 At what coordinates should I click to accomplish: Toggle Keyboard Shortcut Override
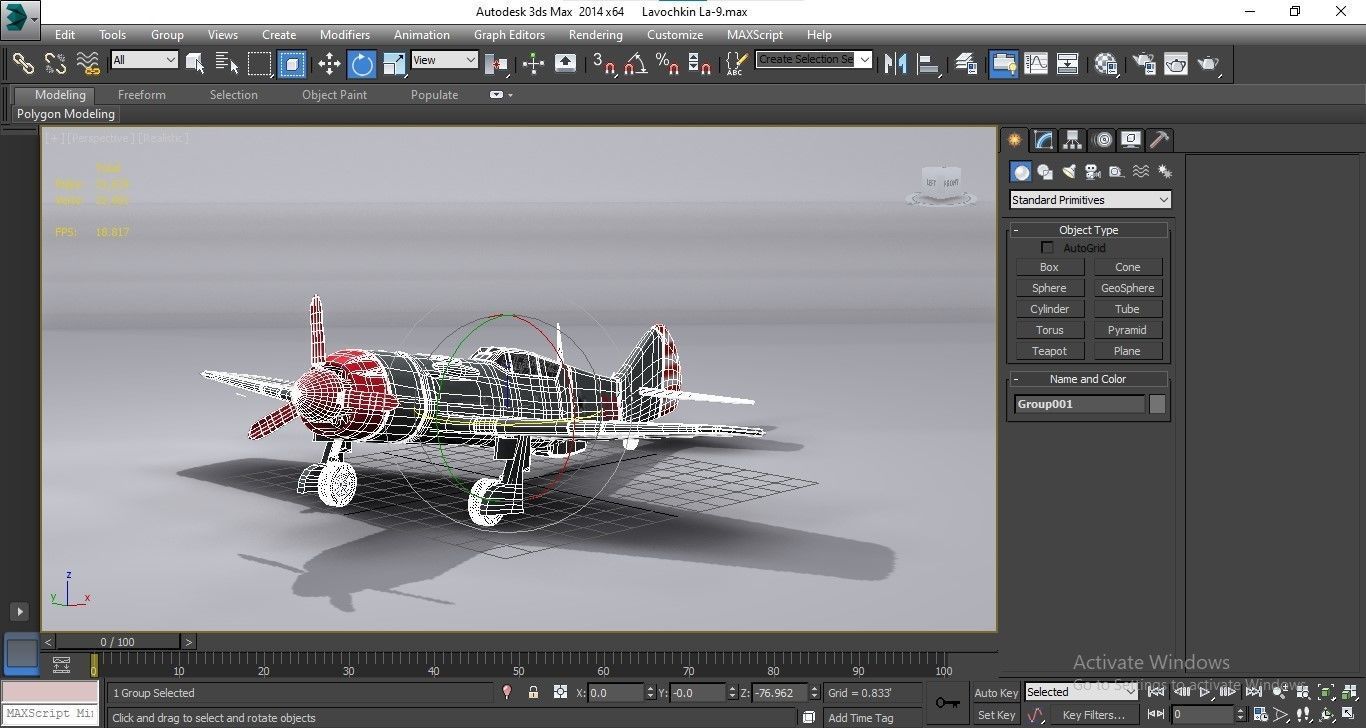565,64
